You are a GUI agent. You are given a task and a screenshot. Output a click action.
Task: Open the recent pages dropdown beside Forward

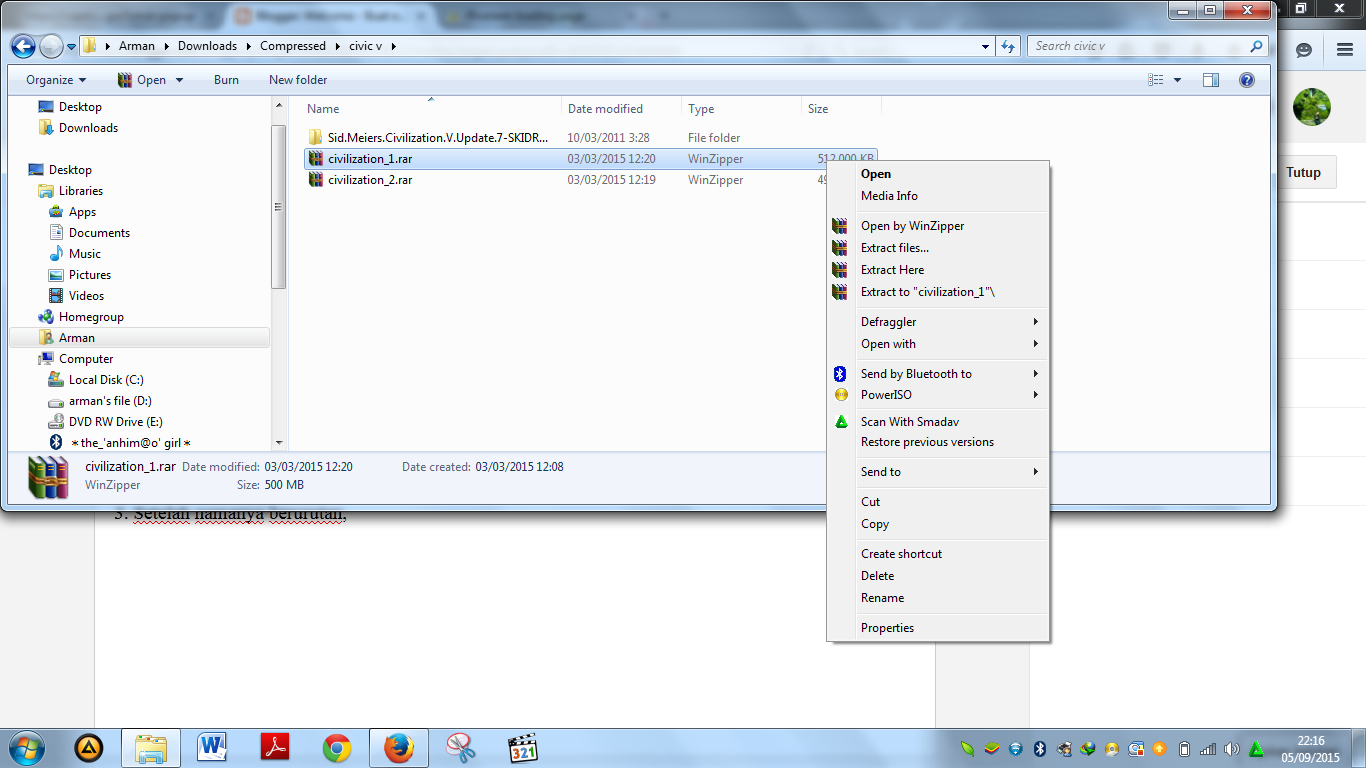pos(71,47)
